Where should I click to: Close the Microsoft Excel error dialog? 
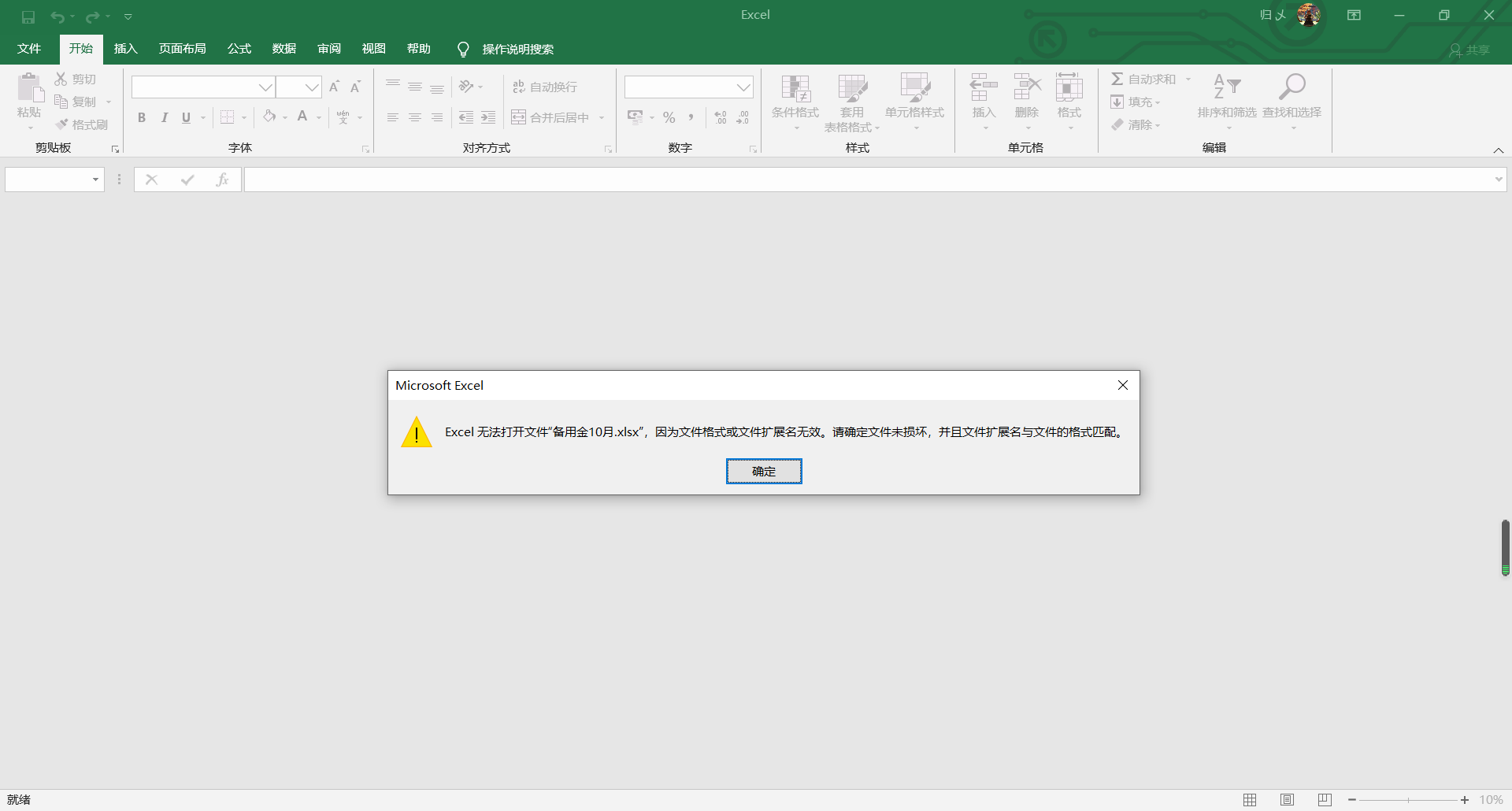tap(1123, 385)
